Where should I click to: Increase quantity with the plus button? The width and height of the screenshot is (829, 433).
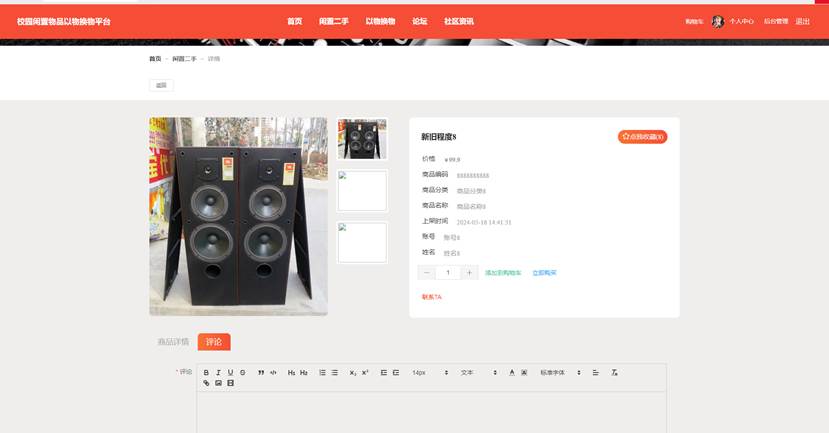(x=469, y=273)
